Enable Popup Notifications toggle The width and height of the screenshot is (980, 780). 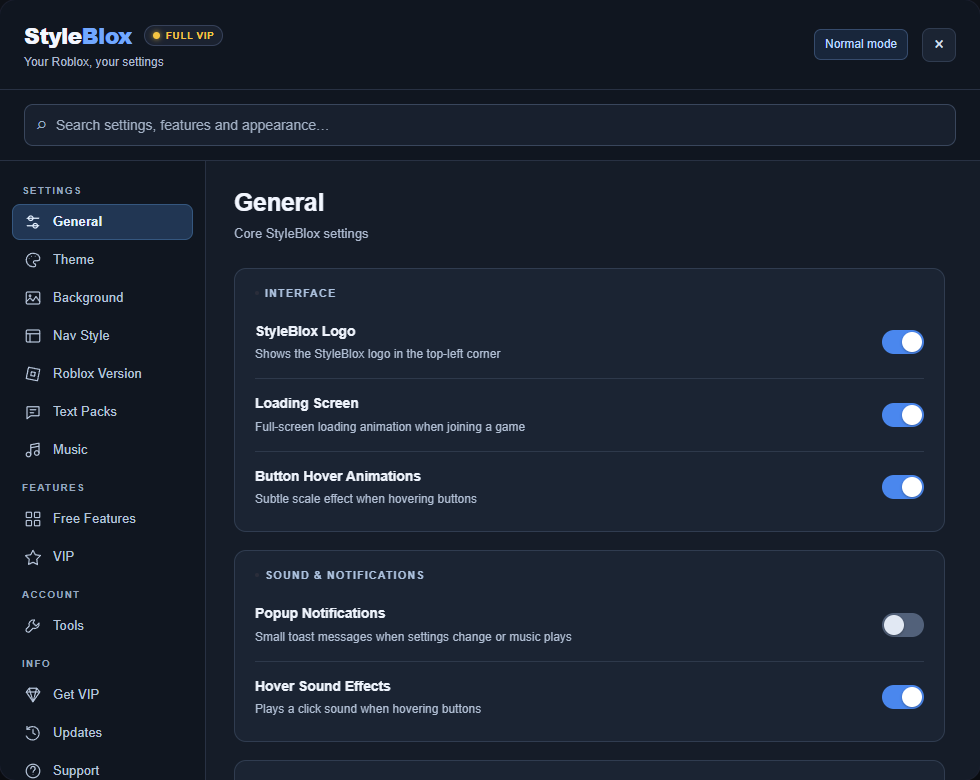coord(902,625)
